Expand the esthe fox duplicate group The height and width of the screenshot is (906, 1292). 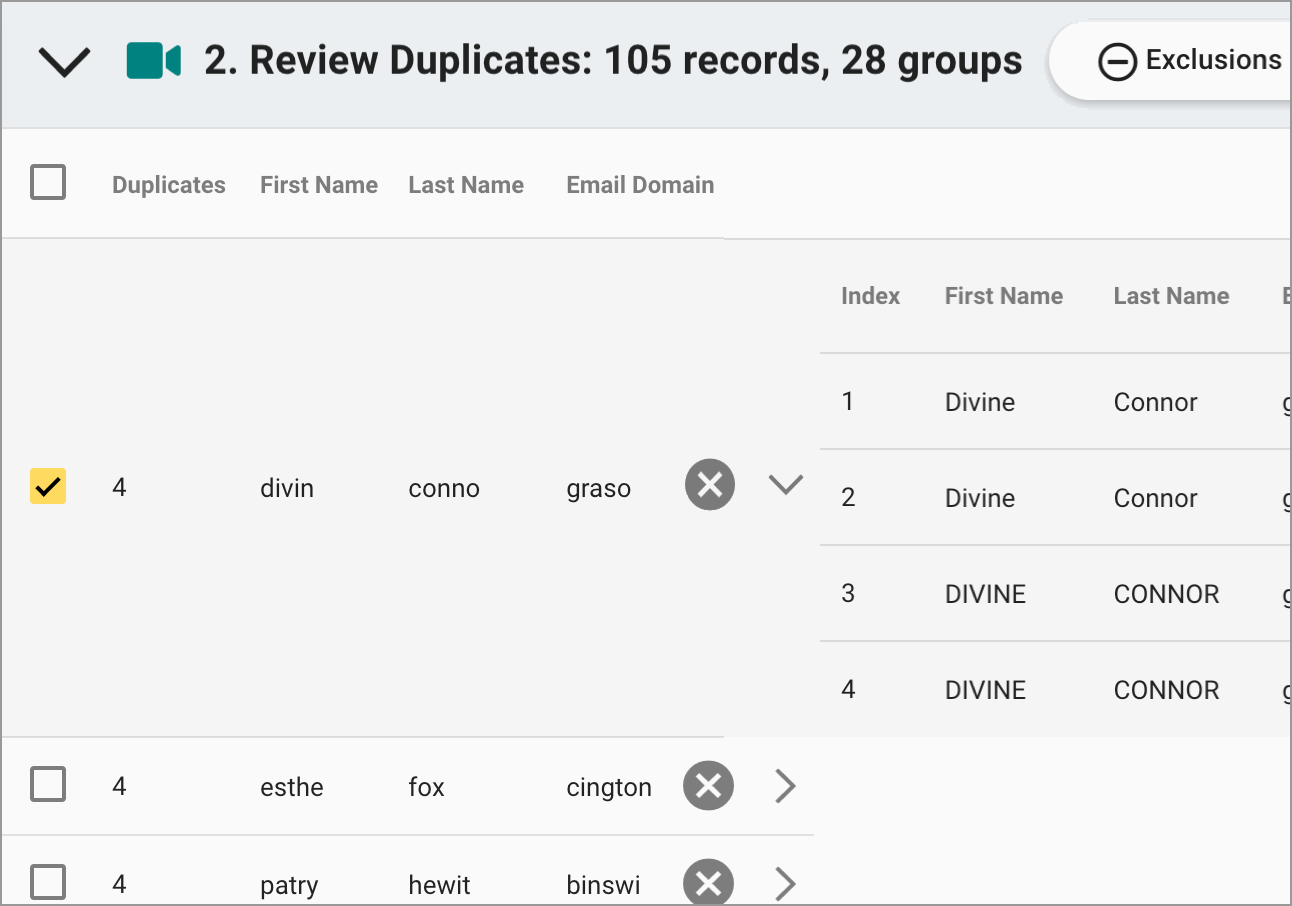coord(785,786)
